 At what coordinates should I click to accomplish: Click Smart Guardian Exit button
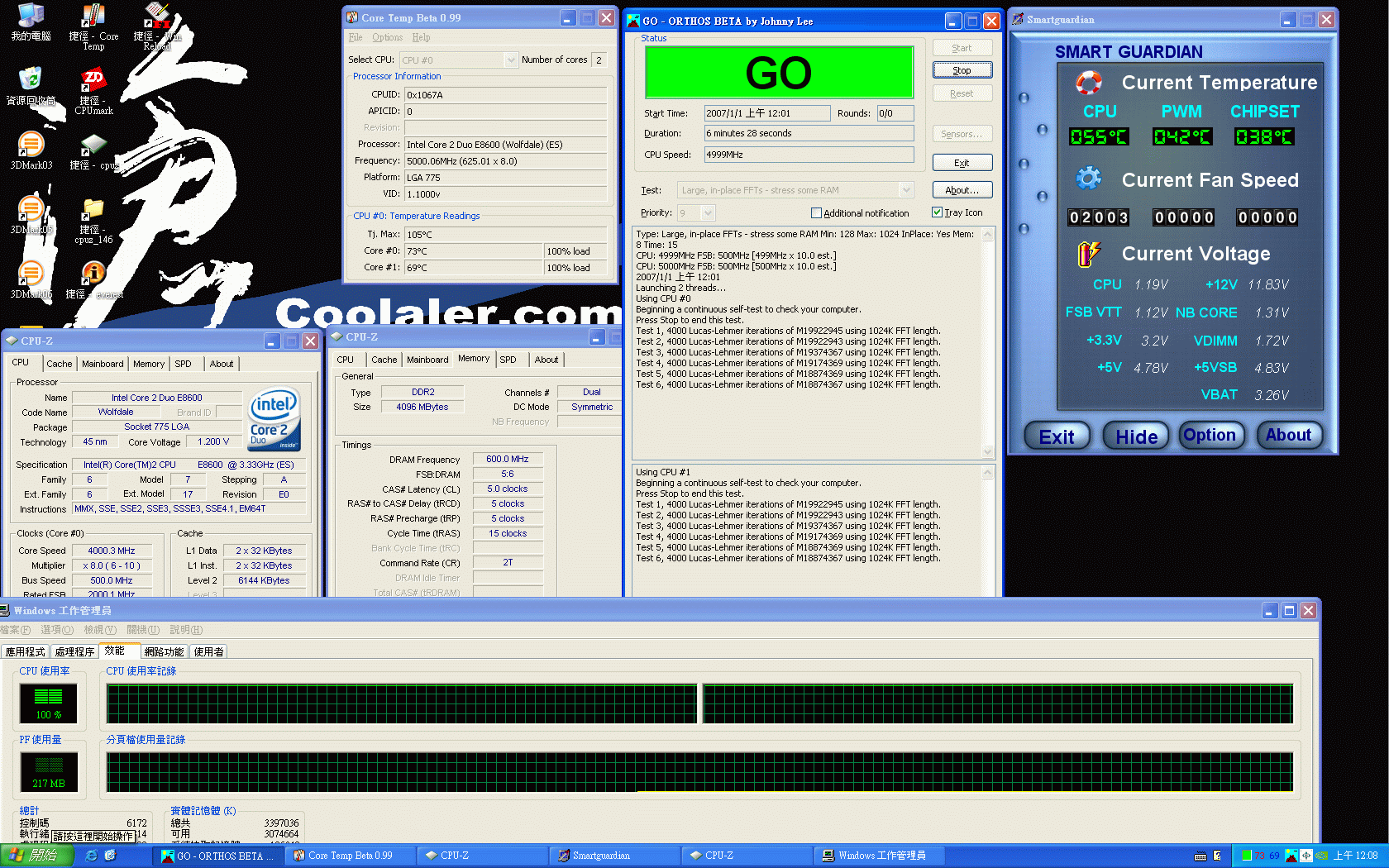(1057, 436)
